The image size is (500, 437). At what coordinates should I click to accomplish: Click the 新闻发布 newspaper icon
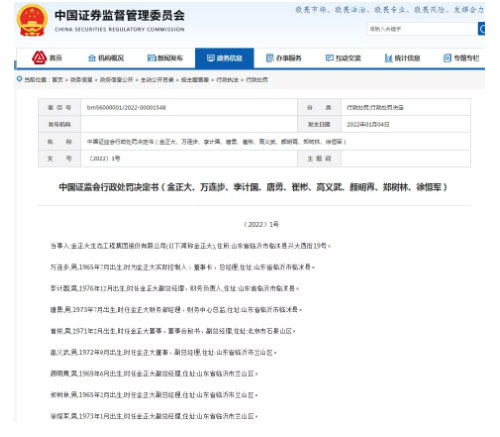click(152, 58)
